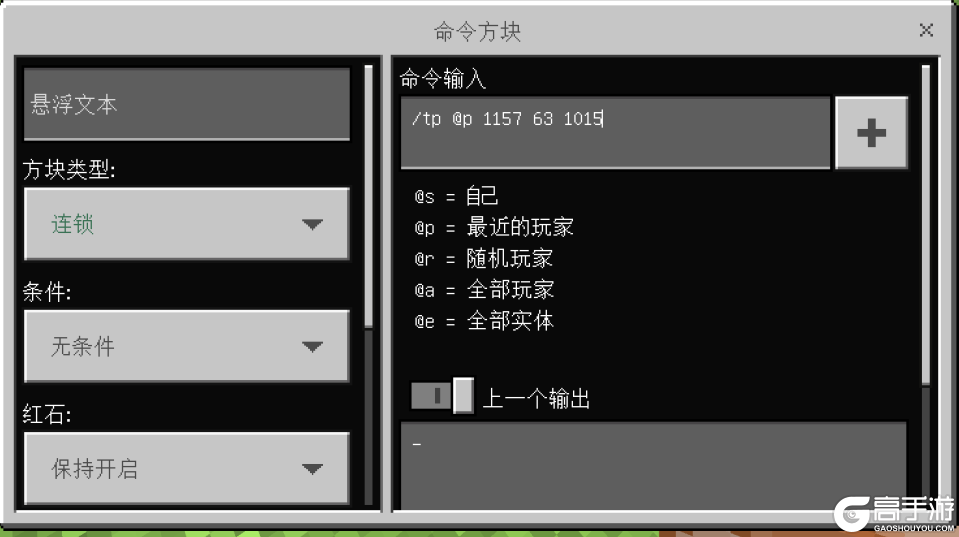Open the block type dropdown showing 连锁
The height and width of the screenshot is (537, 959).
[187, 224]
